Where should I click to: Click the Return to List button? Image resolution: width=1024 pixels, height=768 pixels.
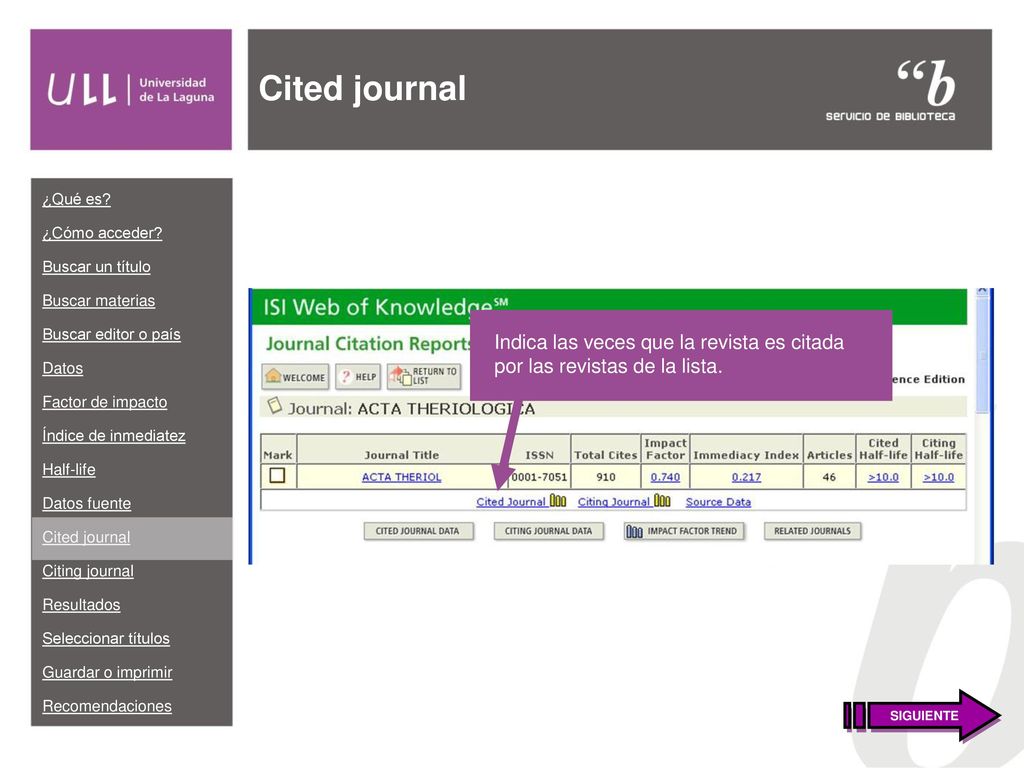coord(424,376)
